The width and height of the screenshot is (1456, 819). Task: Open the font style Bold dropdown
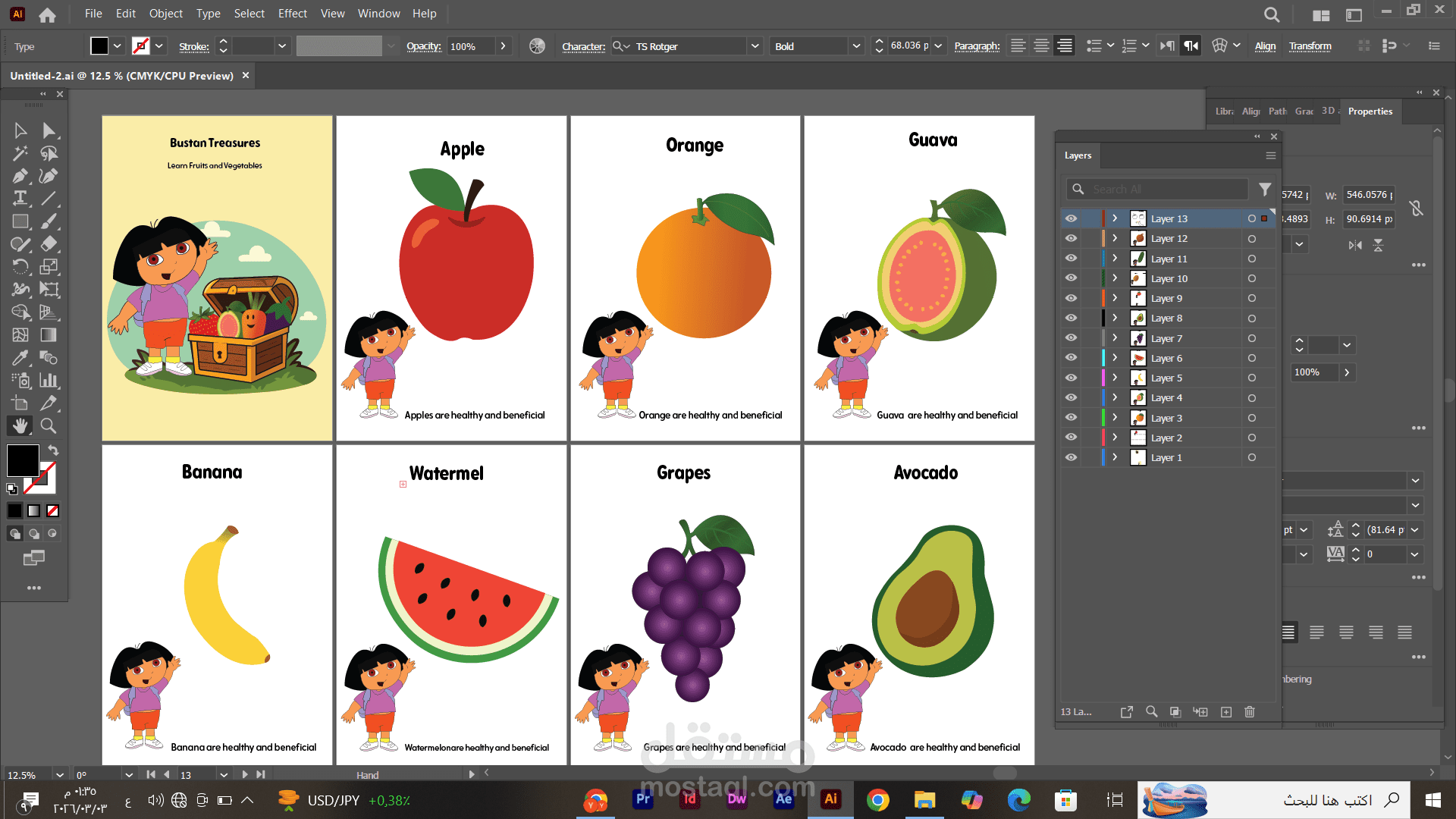(x=856, y=46)
